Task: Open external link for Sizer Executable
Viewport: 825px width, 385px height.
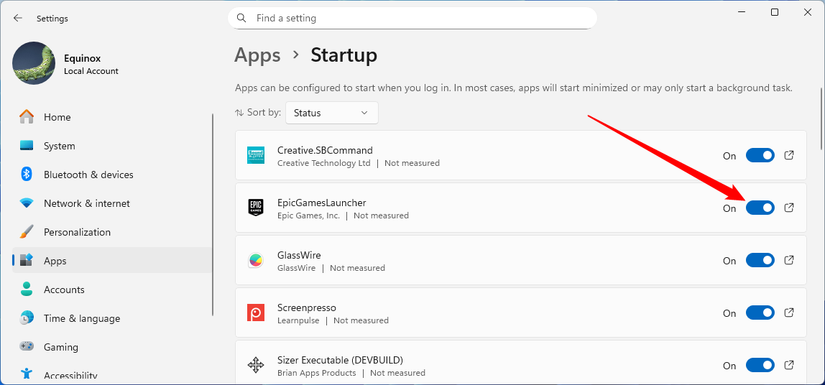Action: (789, 364)
